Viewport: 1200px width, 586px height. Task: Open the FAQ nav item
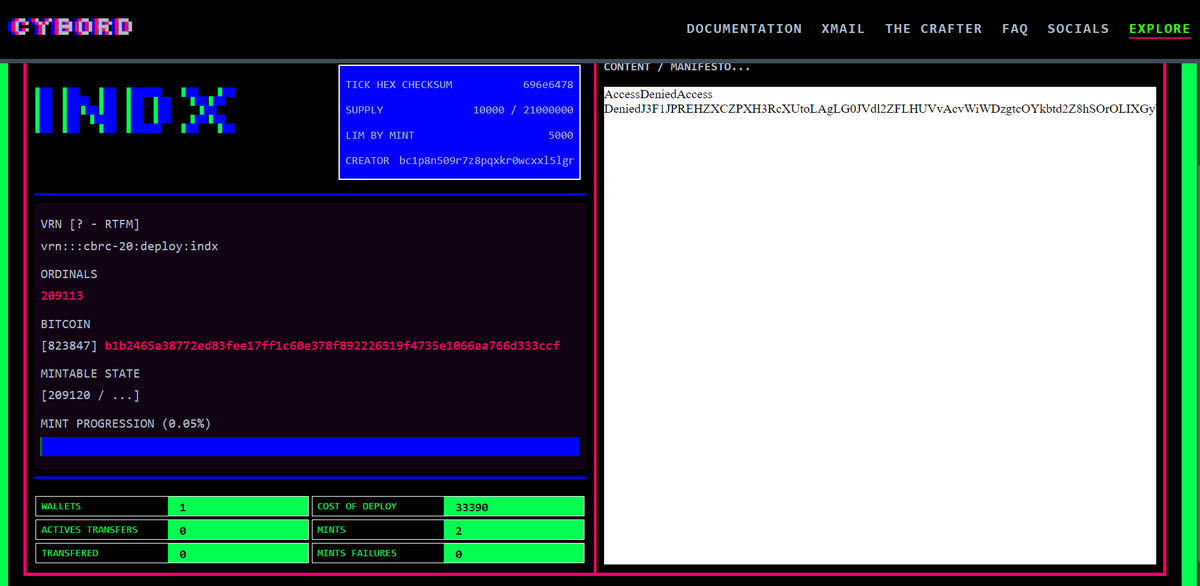pyautogui.click(x=1015, y=29)
